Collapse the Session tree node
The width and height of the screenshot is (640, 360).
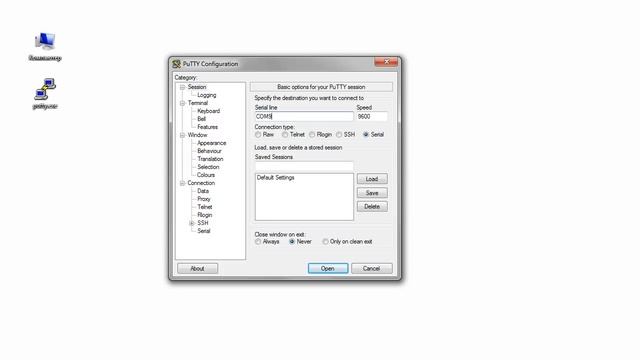point(182,87)
